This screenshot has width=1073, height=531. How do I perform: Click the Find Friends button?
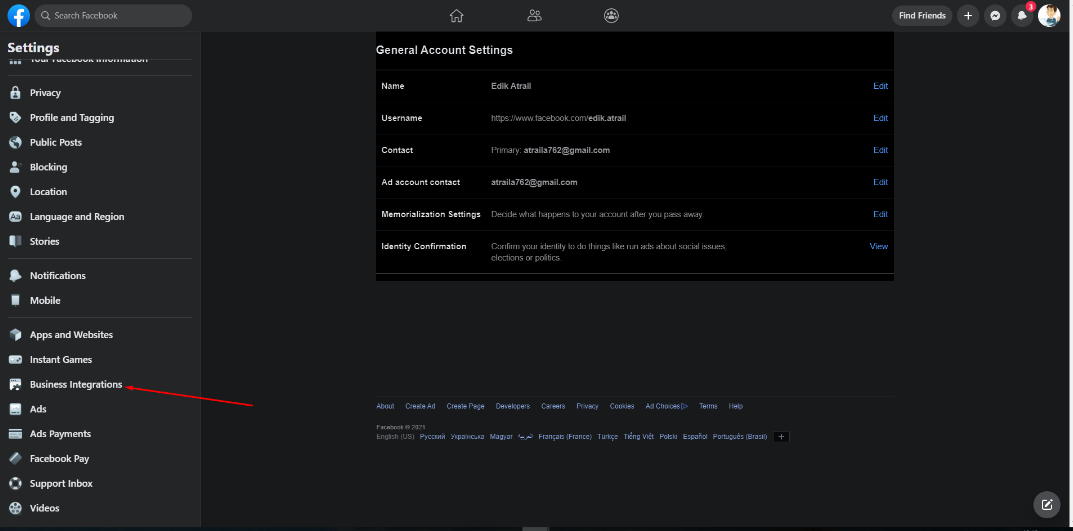[921, 16]
